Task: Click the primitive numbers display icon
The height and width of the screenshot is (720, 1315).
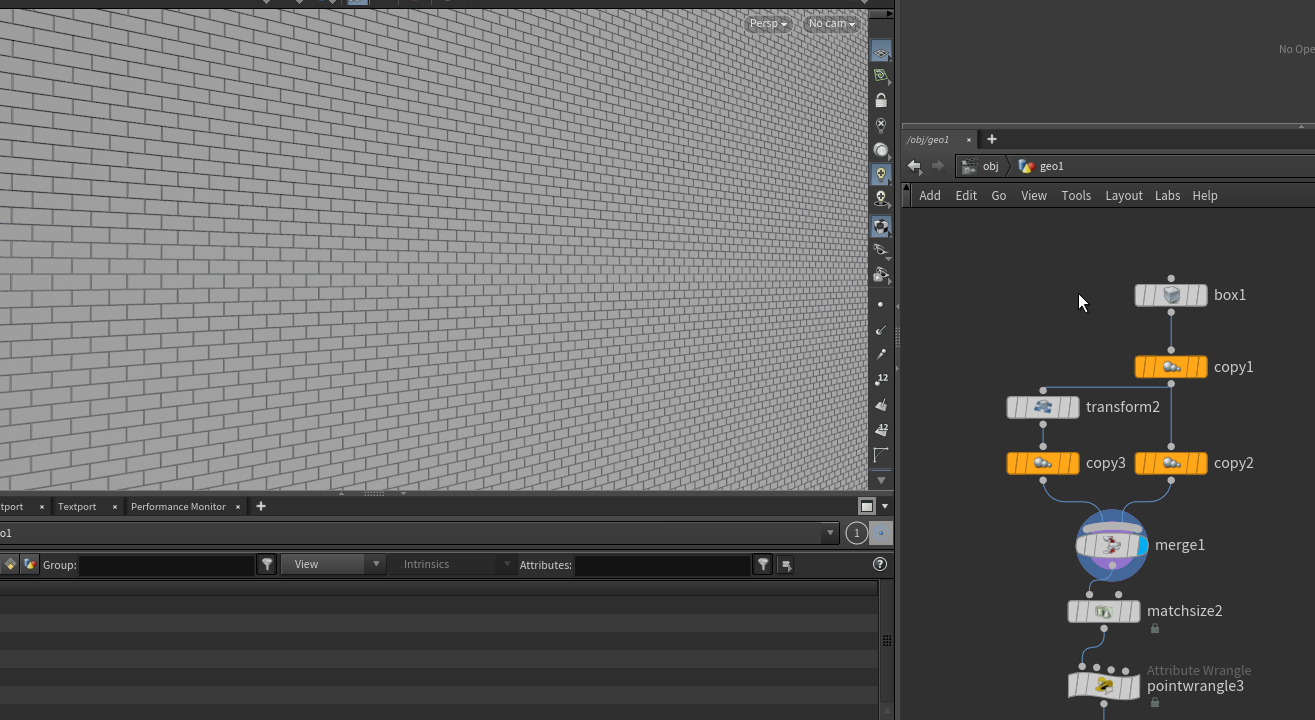Action: coord(881,429)
